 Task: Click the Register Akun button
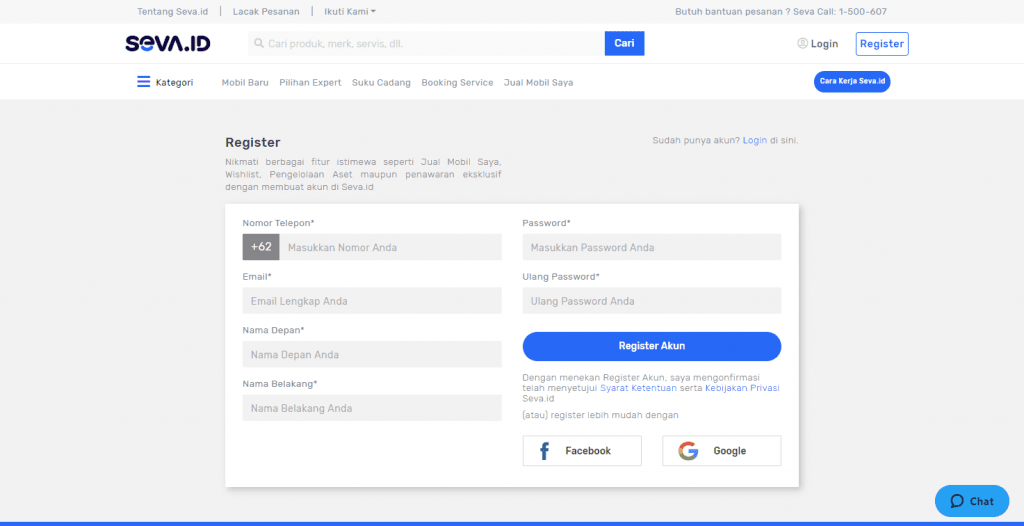click(652, 346)
